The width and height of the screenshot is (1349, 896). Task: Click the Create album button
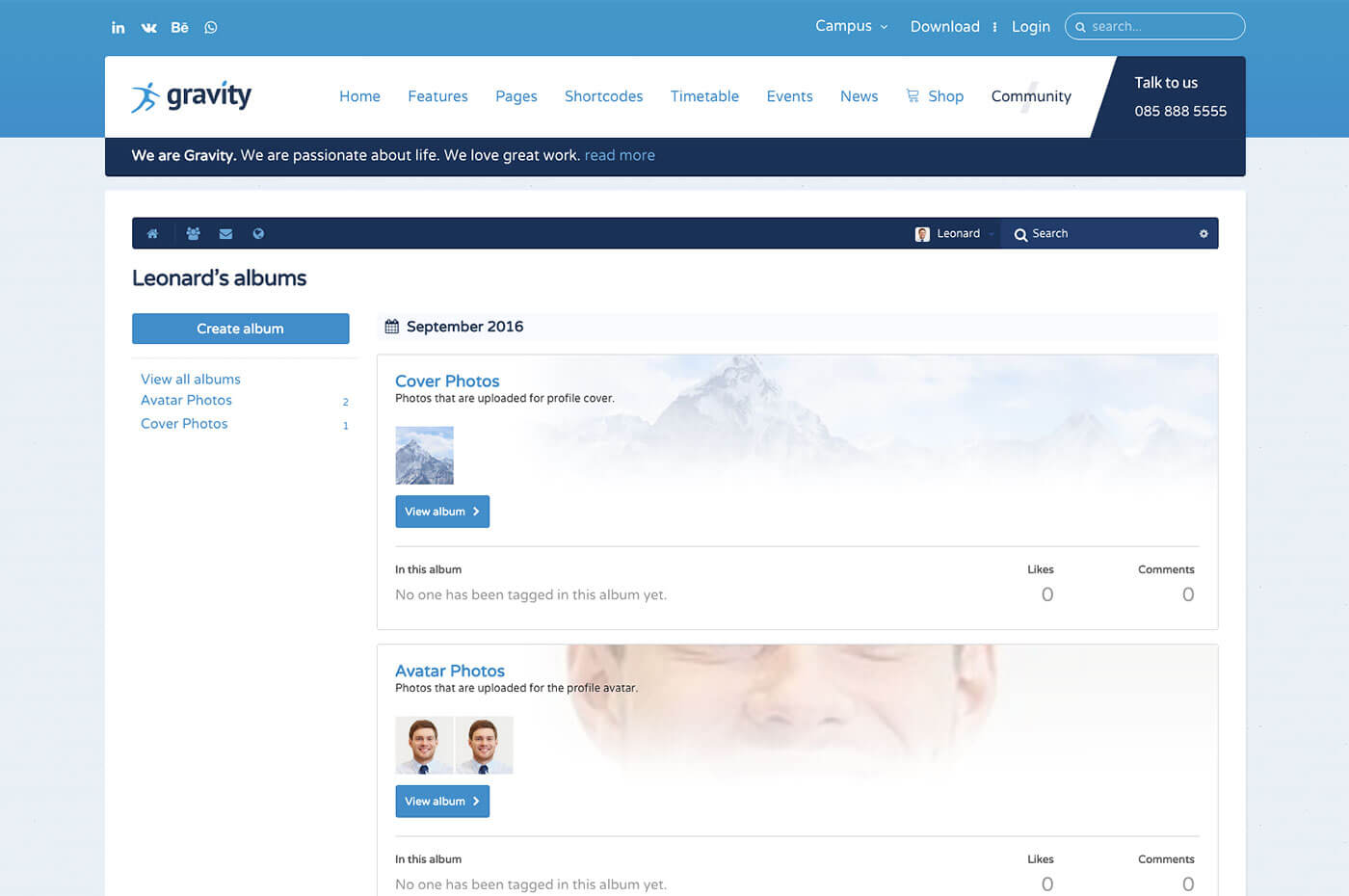(x=240, y=329)
